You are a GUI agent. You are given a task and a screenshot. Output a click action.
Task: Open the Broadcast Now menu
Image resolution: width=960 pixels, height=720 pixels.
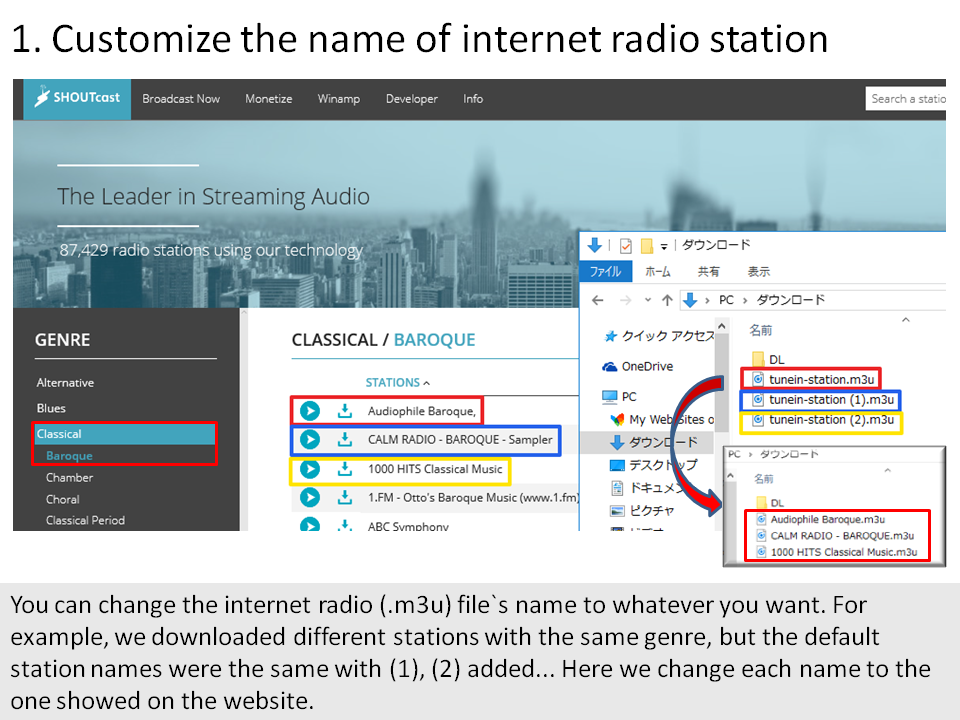coord(181,99)
